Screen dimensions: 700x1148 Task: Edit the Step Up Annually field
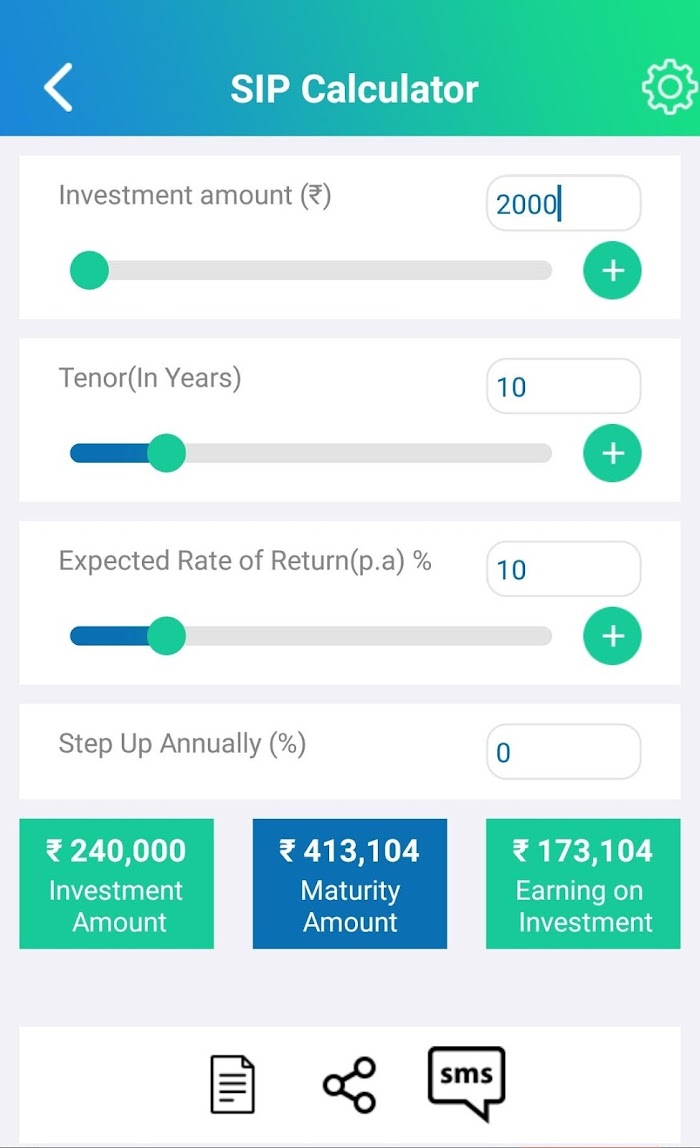coord(563,752)
